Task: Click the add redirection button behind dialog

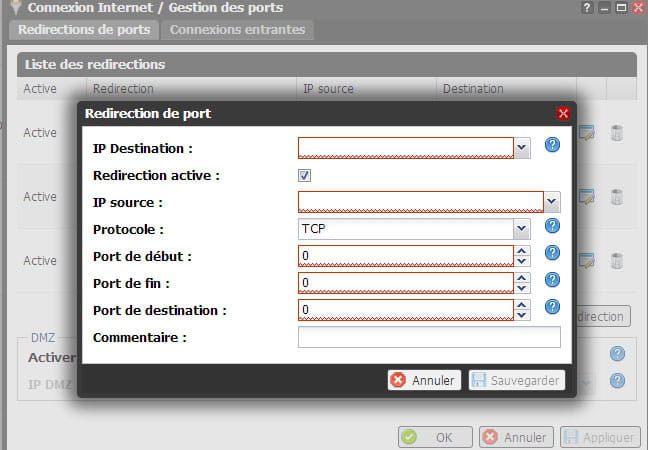Action: (x=603, y=317)
